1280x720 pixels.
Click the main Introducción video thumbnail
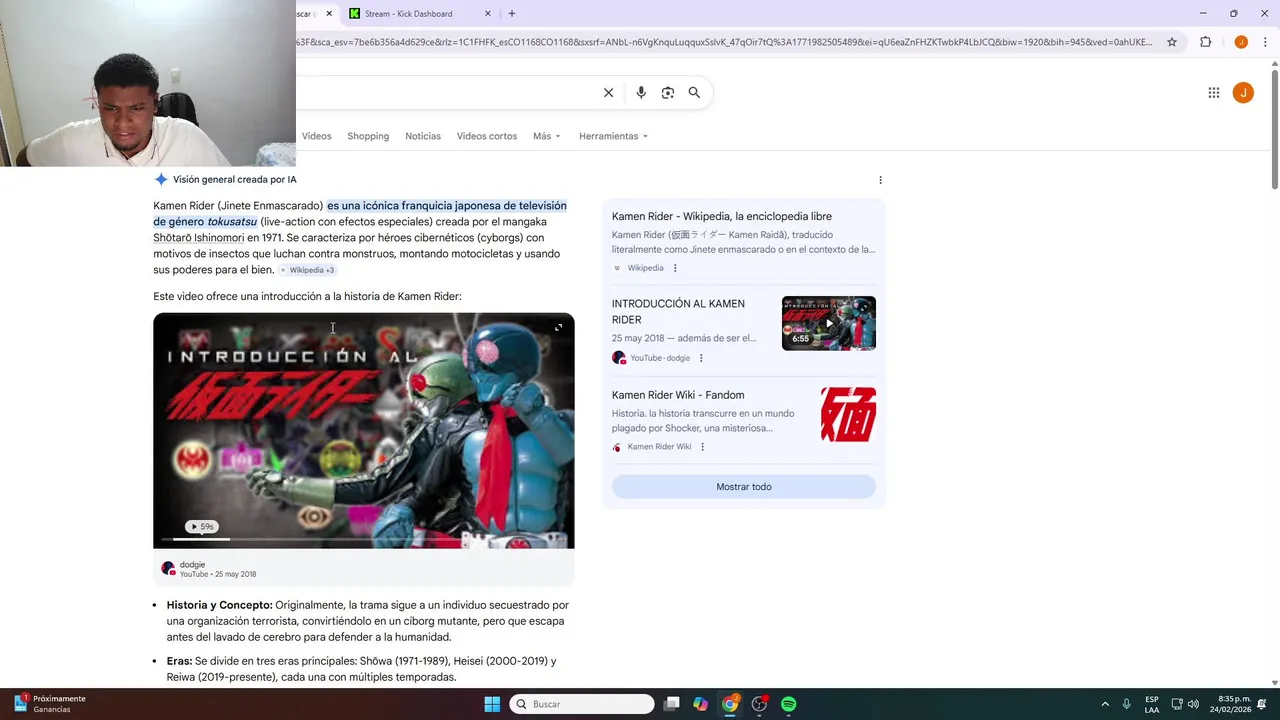coord(364,431)
